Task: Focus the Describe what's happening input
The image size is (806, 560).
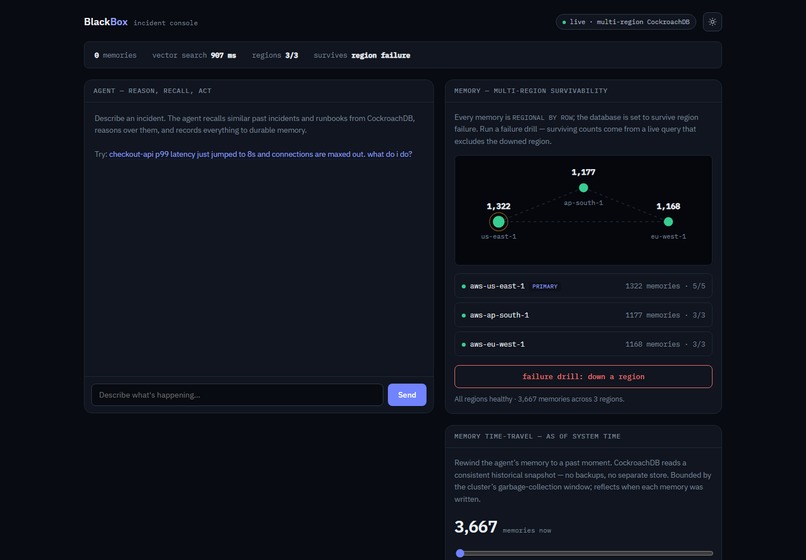Action: (x=237, y=395)
